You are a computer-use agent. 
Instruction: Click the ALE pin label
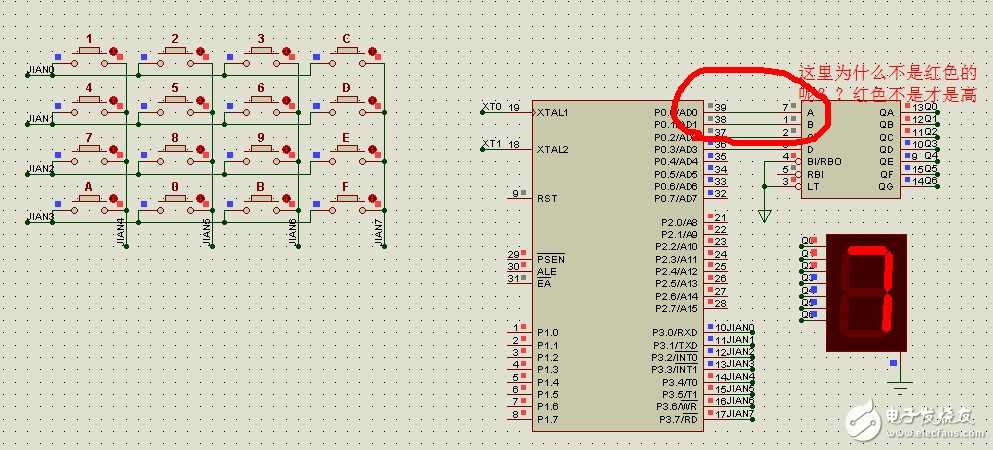[x=547, y=272]
